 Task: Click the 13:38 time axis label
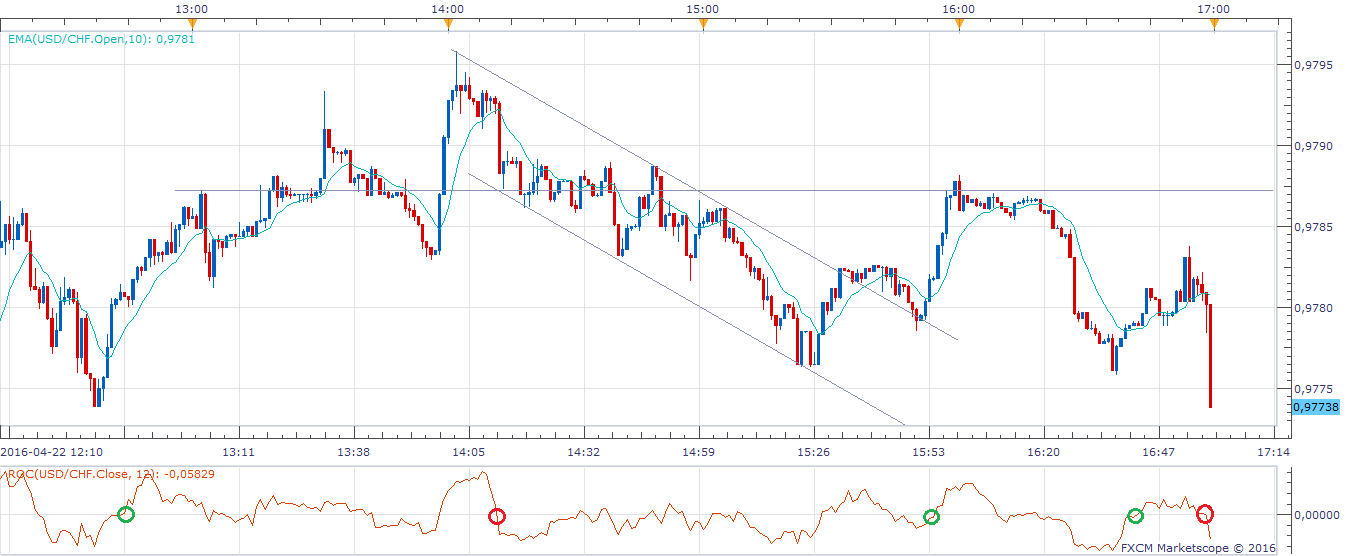(x=354, y=452)
